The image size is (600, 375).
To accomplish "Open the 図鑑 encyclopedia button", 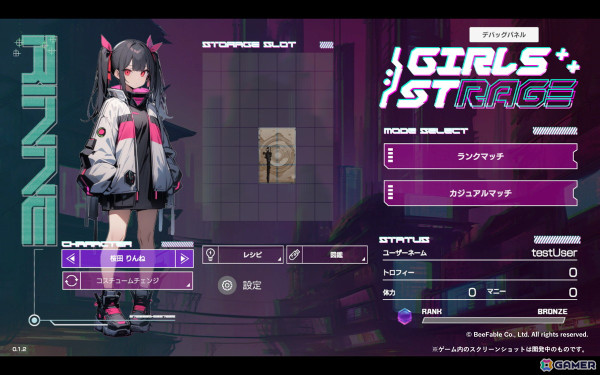I will coord(327,255).
